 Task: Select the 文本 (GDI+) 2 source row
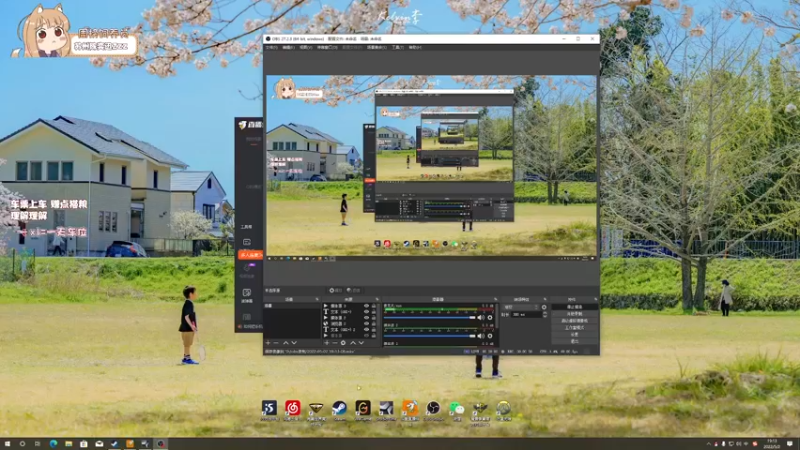[350, 330]
